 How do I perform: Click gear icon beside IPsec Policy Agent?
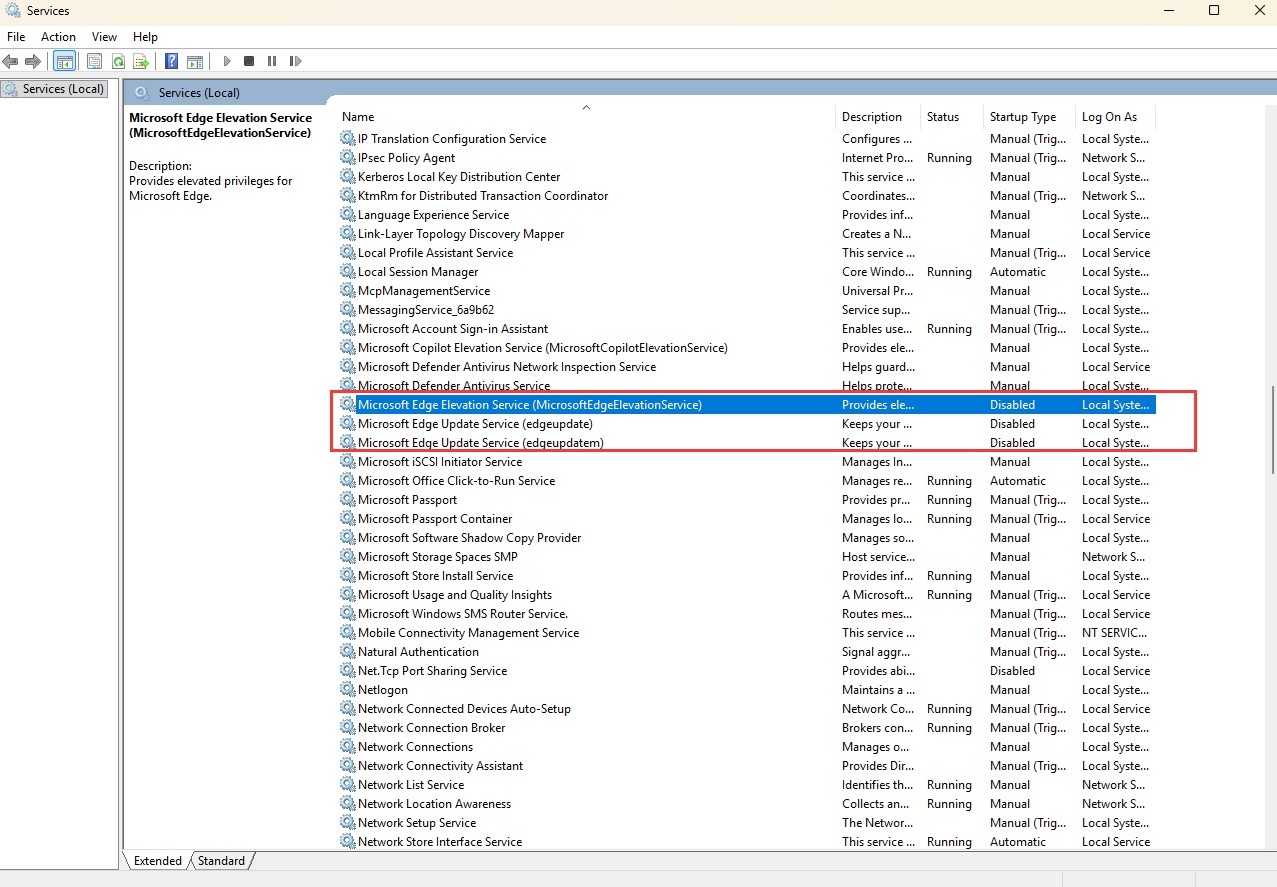[348, 158]
